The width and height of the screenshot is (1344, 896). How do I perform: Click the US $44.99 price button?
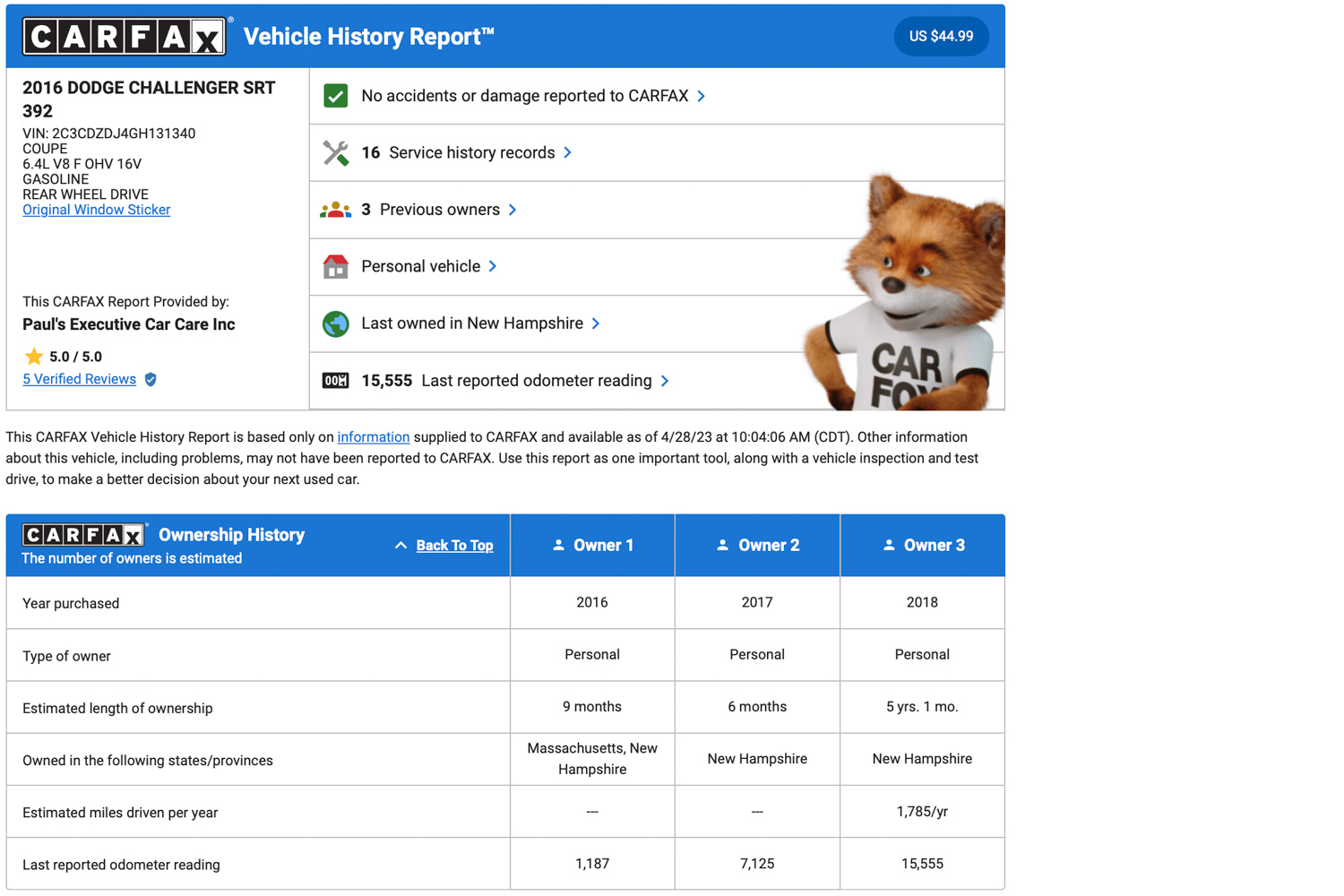tap(941, 37)
